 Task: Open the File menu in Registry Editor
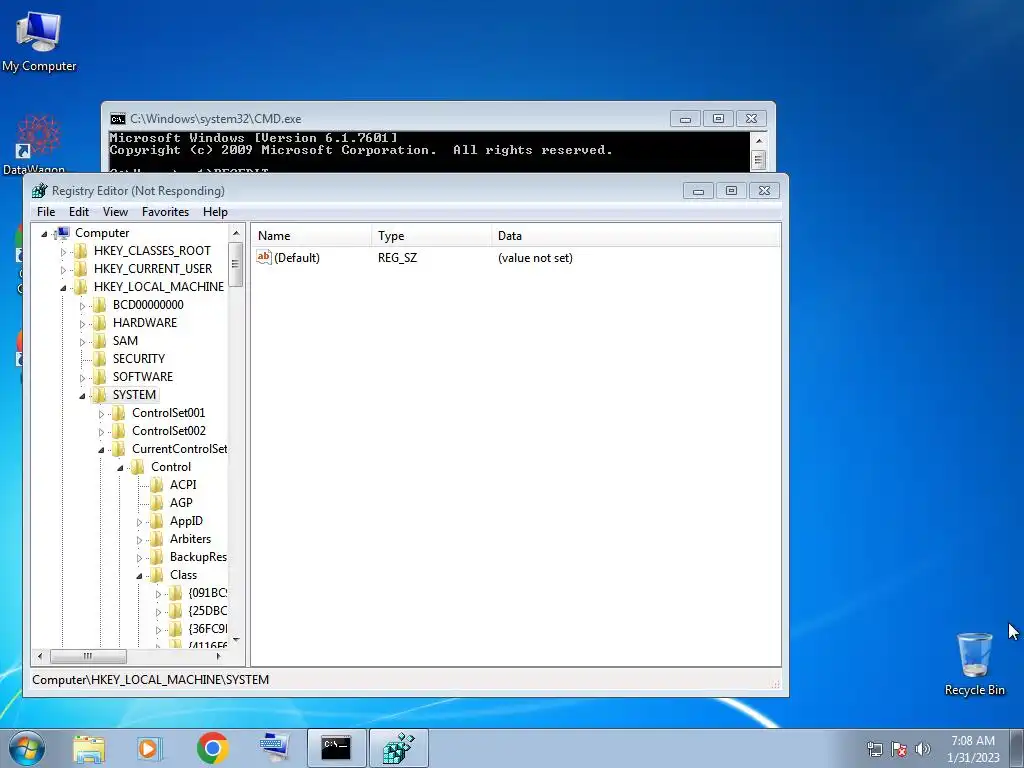coord(46,212)
